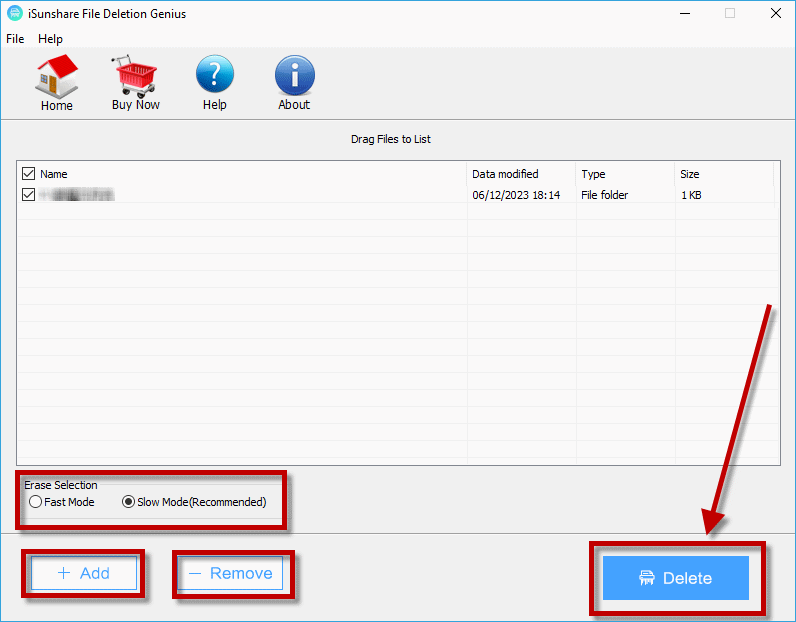Click the date cell 06/12/2023 18:14
Viewport: 796px width, 622px height.
point(516,195)
